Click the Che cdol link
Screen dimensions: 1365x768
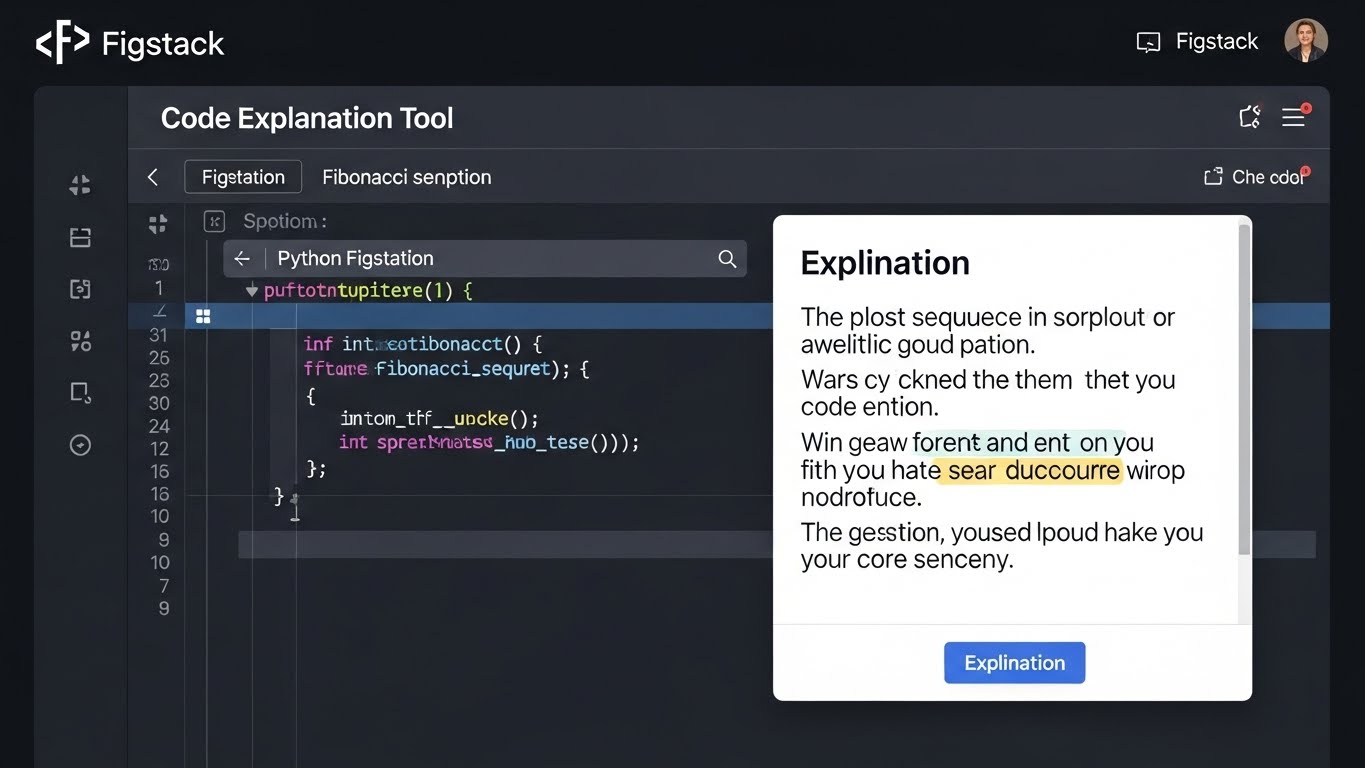pyautogui.click(x=1256, y=177)
